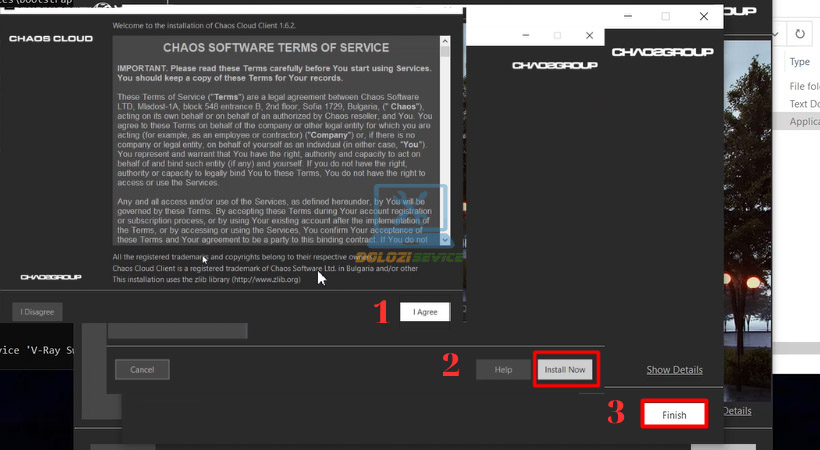
Task: Click the Terms scrollbar down arrow
Action: 447,239
